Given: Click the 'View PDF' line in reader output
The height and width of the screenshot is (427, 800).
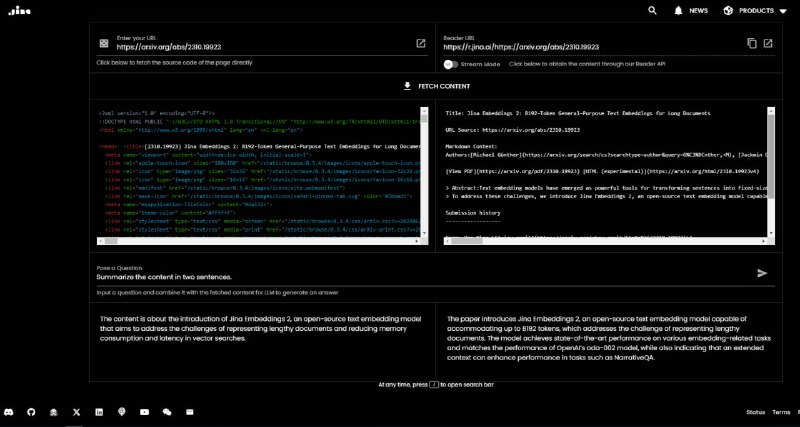Looking at the screenshot, I should [x=602, y=171].
